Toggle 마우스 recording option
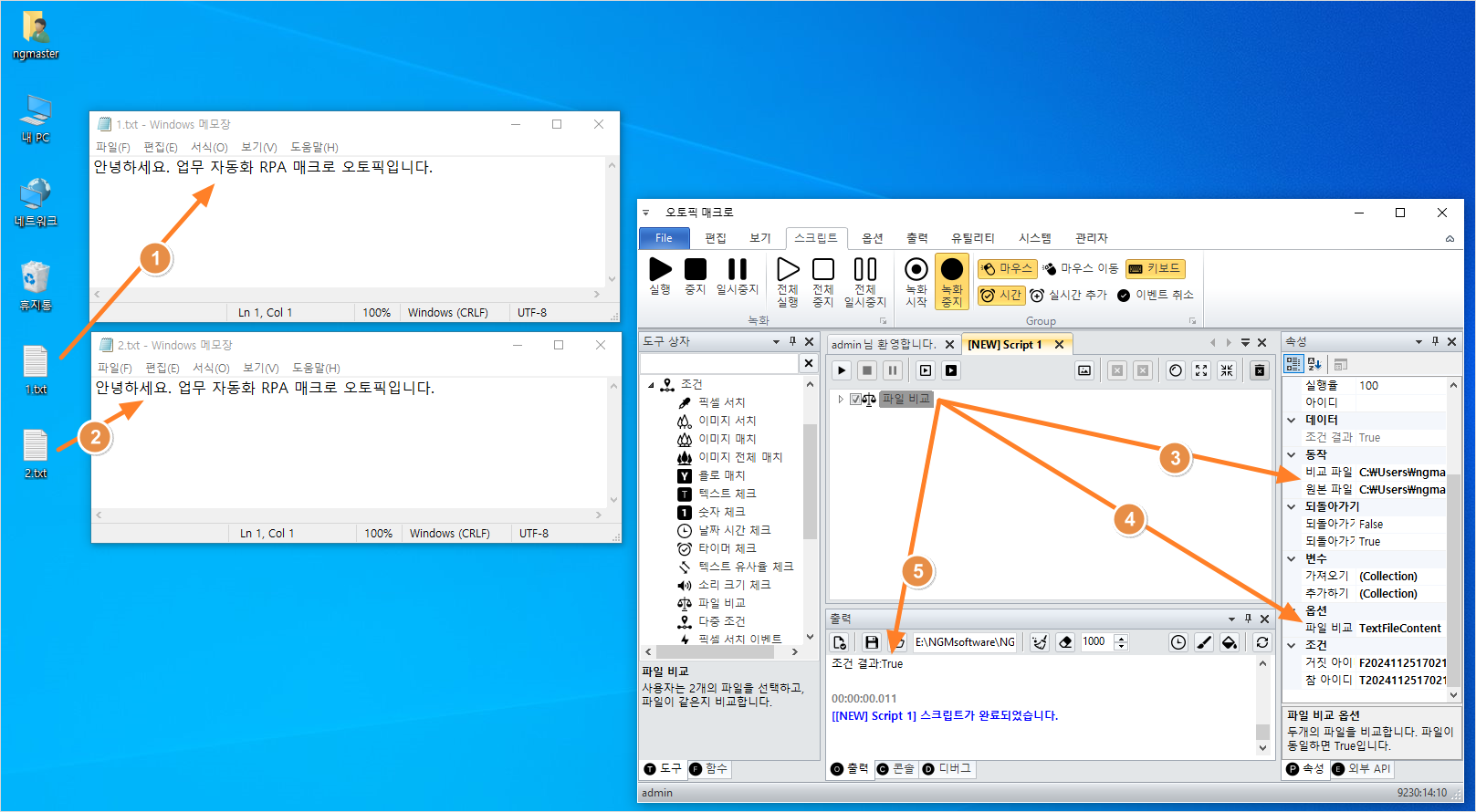1476x812 pixels. click(1008, 268)
